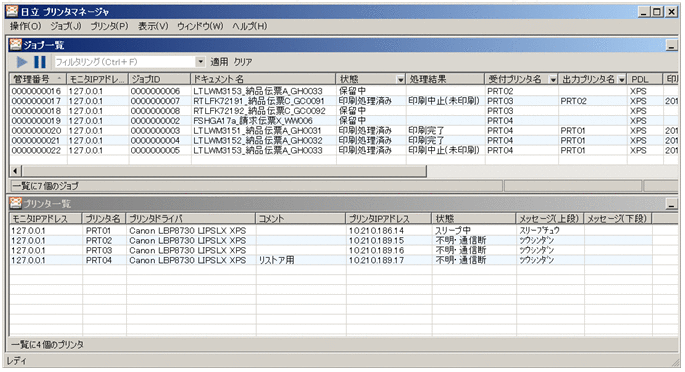Click the play (resume) icon in job list toolbar
The image size is (685, 372).
click(x=21, y=62)
